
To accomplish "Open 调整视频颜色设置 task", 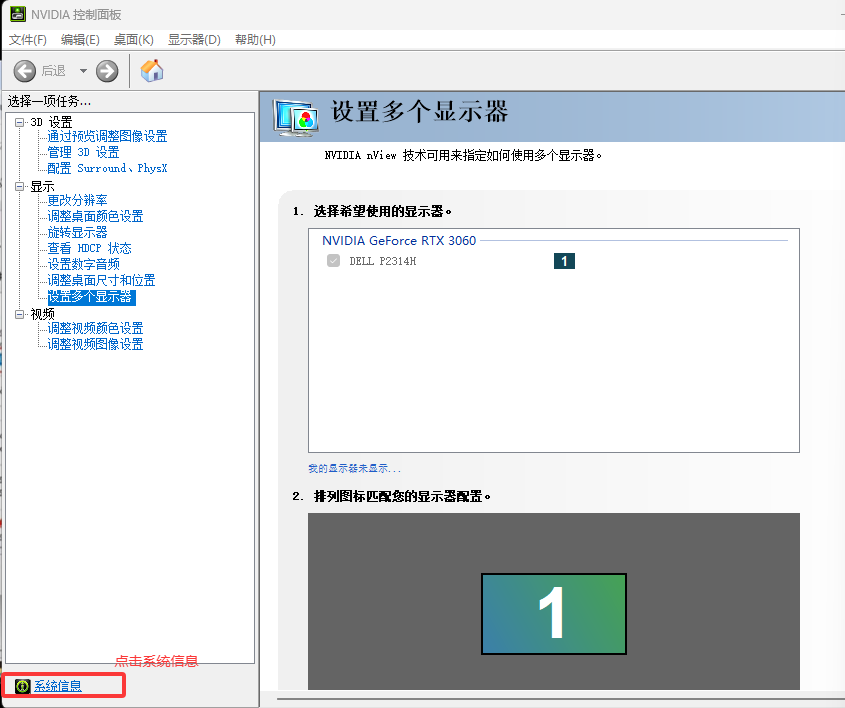I will (x=95, y=329).
